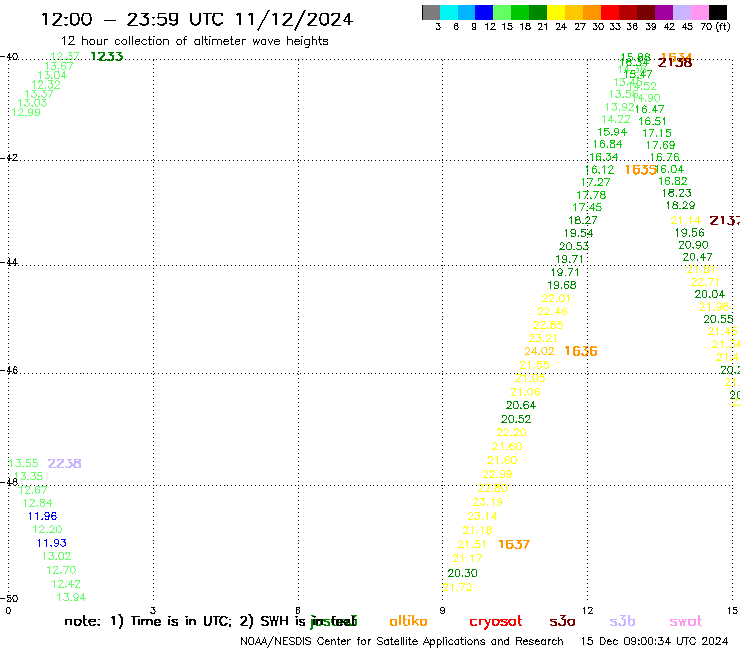Viewport: 740px width, 650px height.
Task: Click the gray swatch in the color scale
Action: [x=431, y=13]
